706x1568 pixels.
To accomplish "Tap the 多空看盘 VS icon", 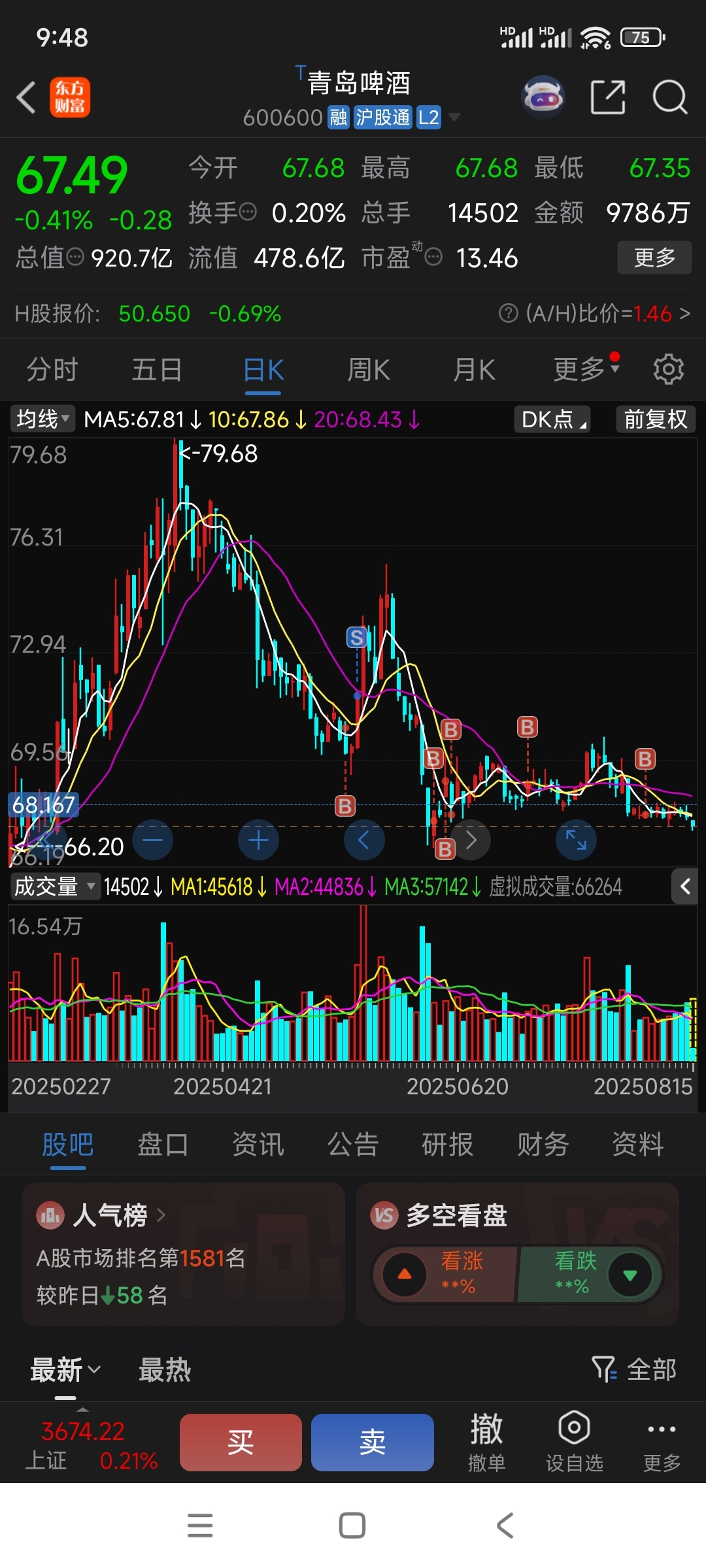I will (384, 1215).
